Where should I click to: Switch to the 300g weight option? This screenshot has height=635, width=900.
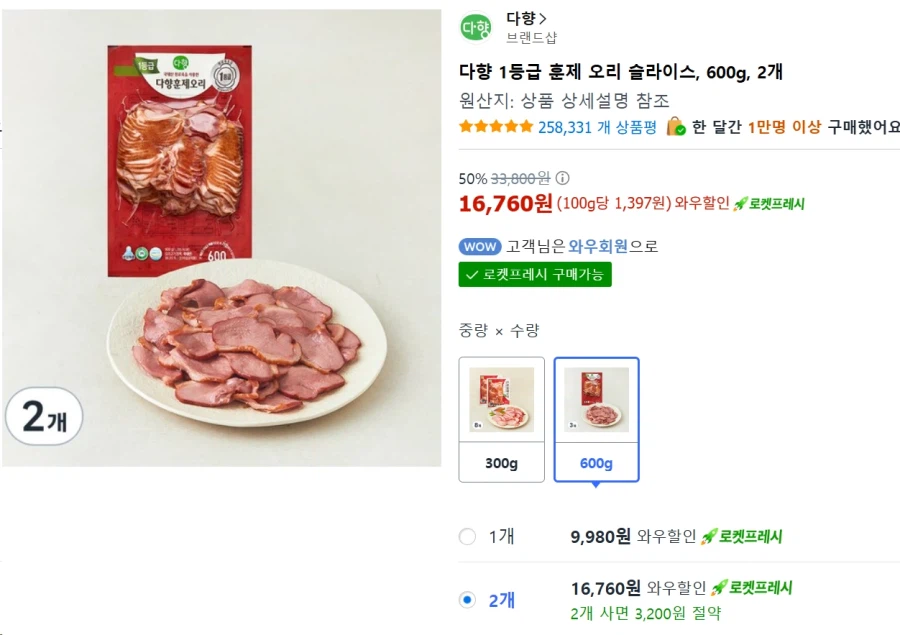tap(501, 419)
